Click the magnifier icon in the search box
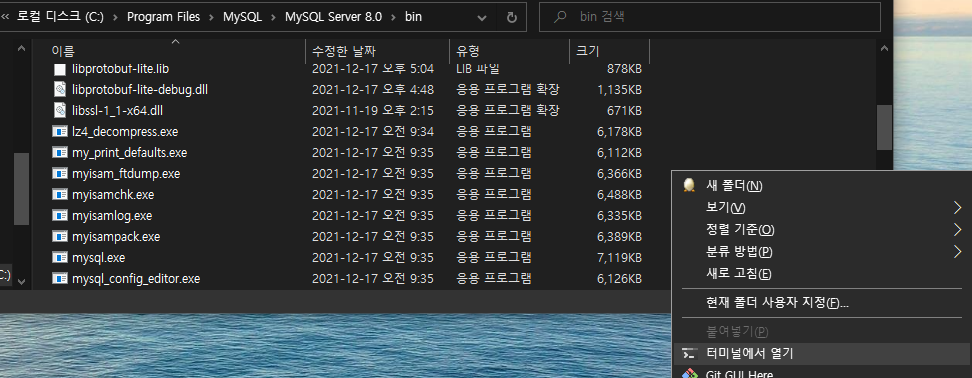Viewport: 972px width, 378px height. [560, 17]
